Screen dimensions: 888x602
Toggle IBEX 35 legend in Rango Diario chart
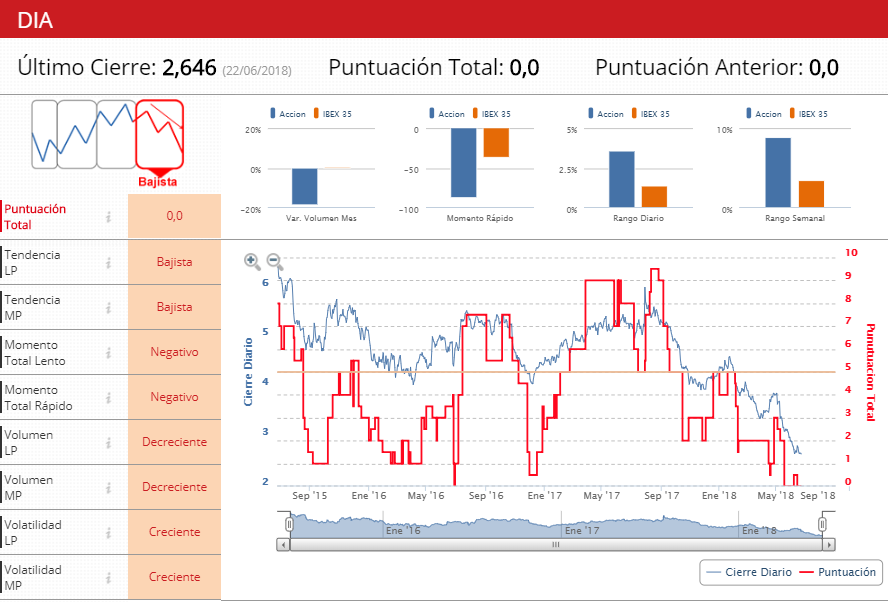pos(651,114)
